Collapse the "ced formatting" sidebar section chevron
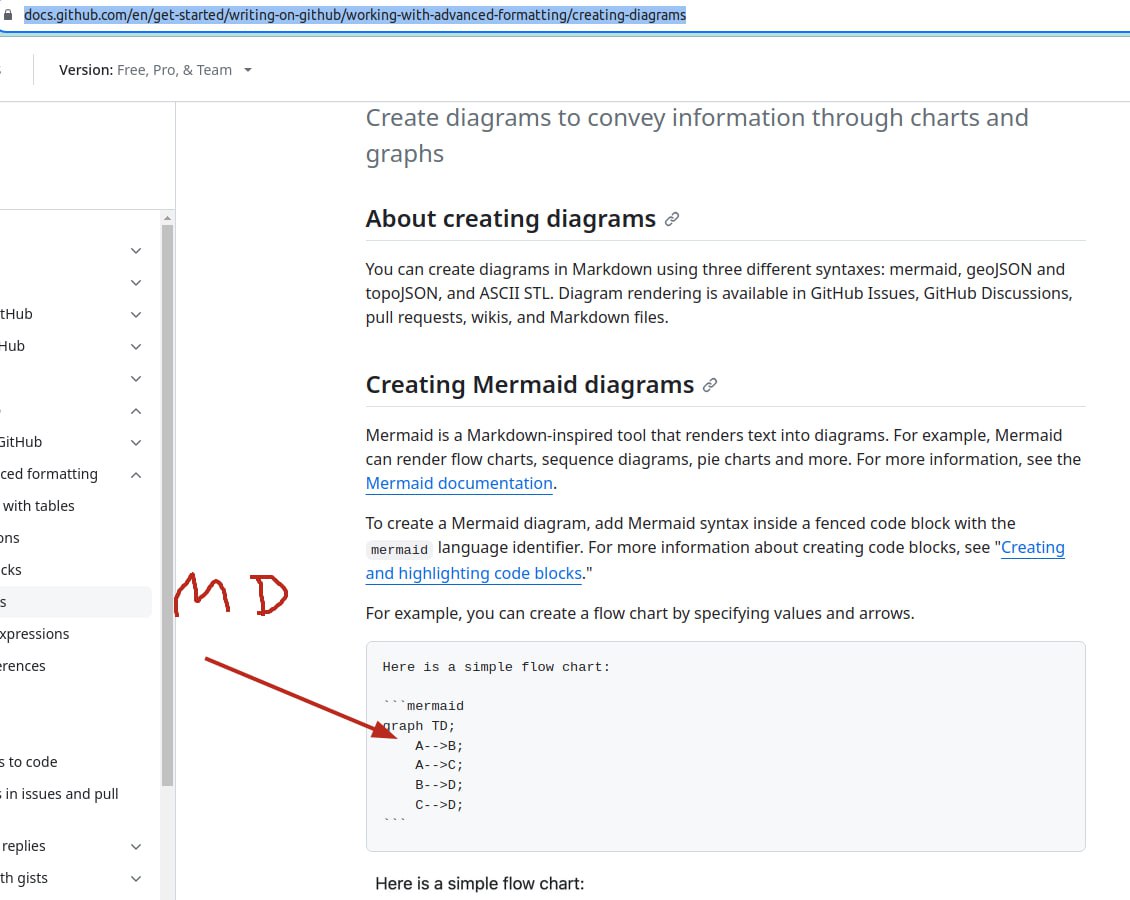 pyautogui.click(x=136, y=474)
